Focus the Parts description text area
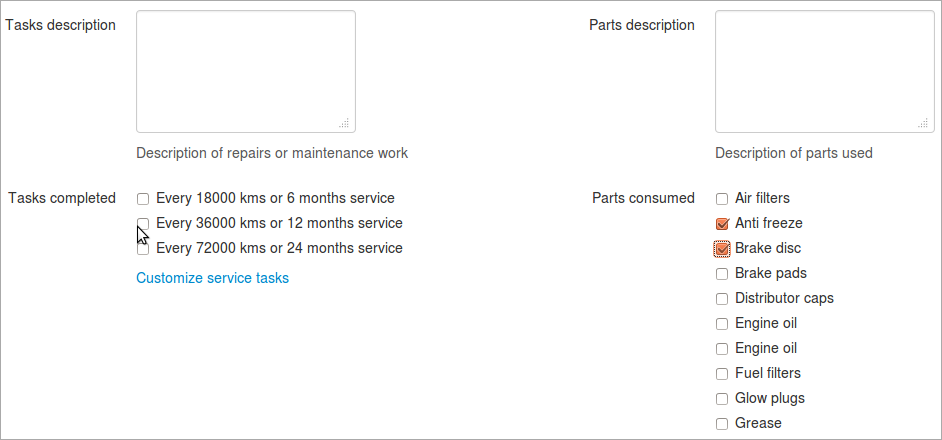The image size is (942, 440). pos(824,71)
